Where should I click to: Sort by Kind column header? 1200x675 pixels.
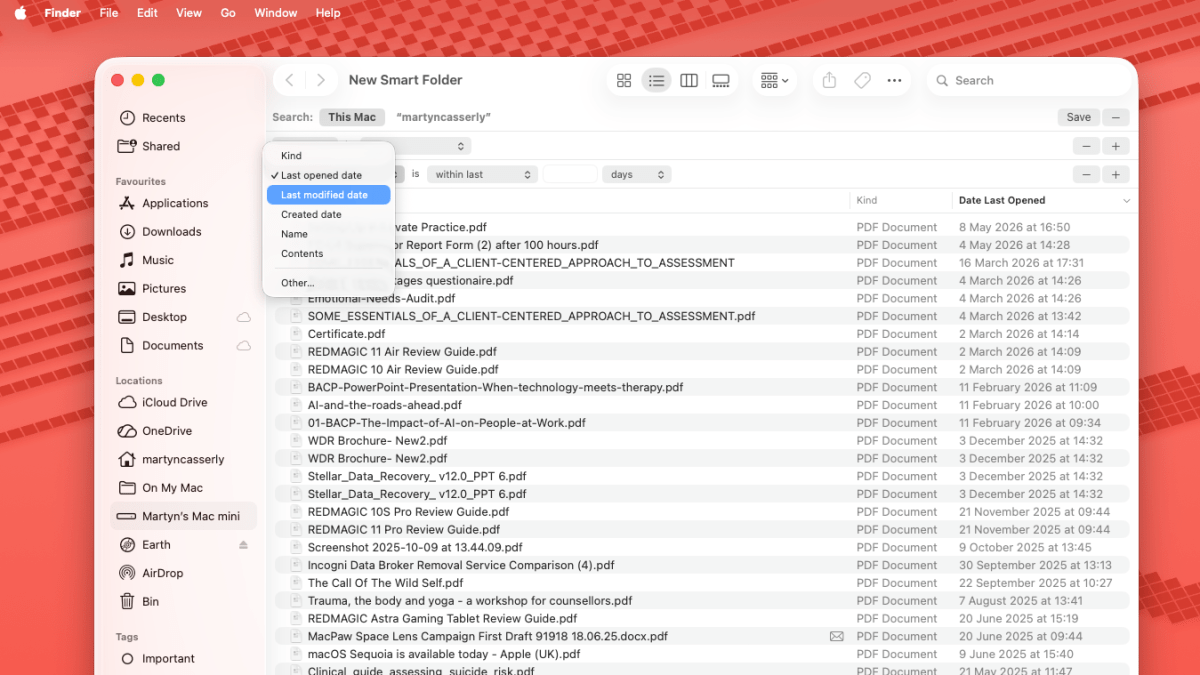[x=900, y=200]
